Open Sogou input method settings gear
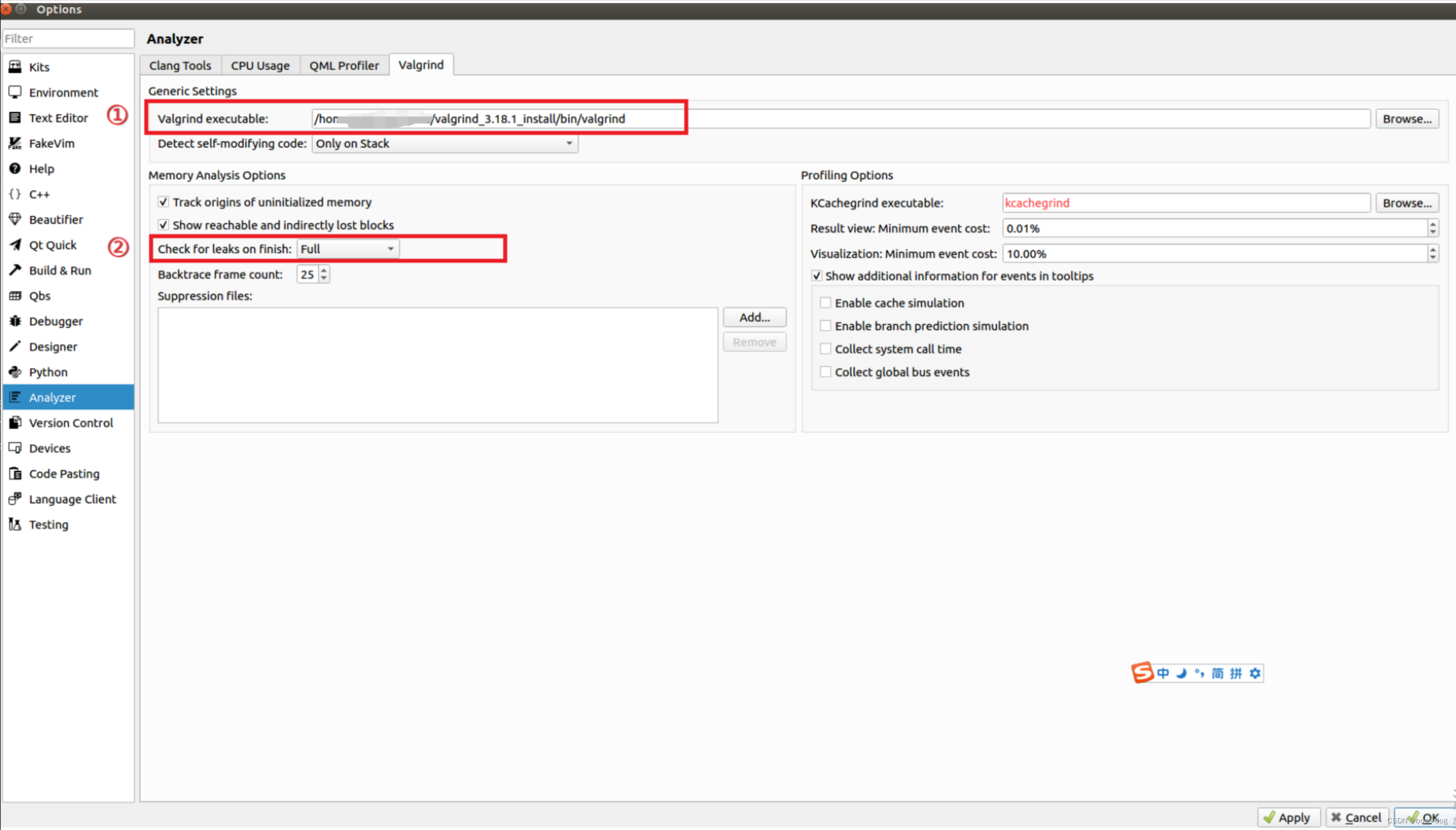This screenshot has height=830, width=1456. click(x=1255, y=673)
